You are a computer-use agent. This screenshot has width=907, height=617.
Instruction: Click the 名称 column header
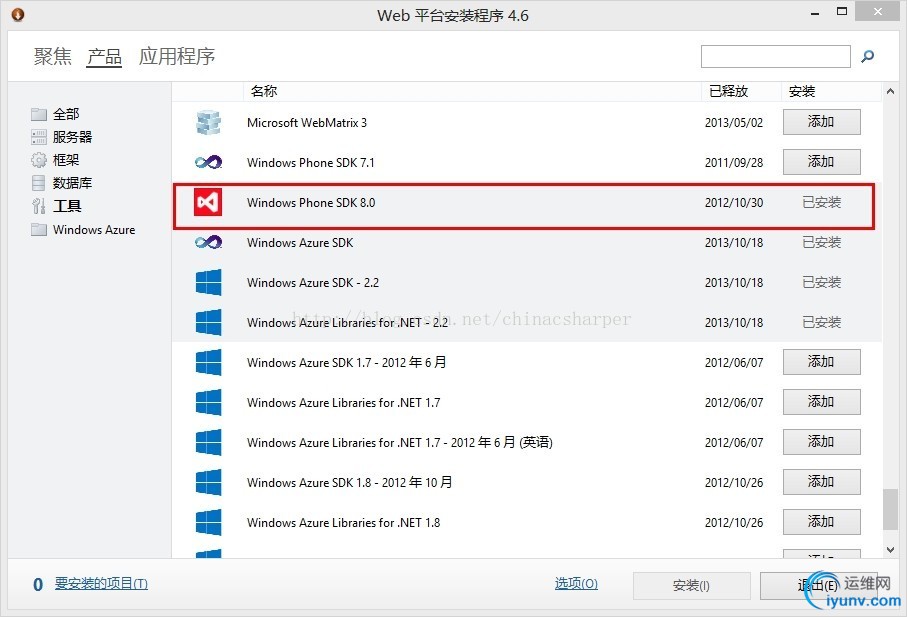264,91
